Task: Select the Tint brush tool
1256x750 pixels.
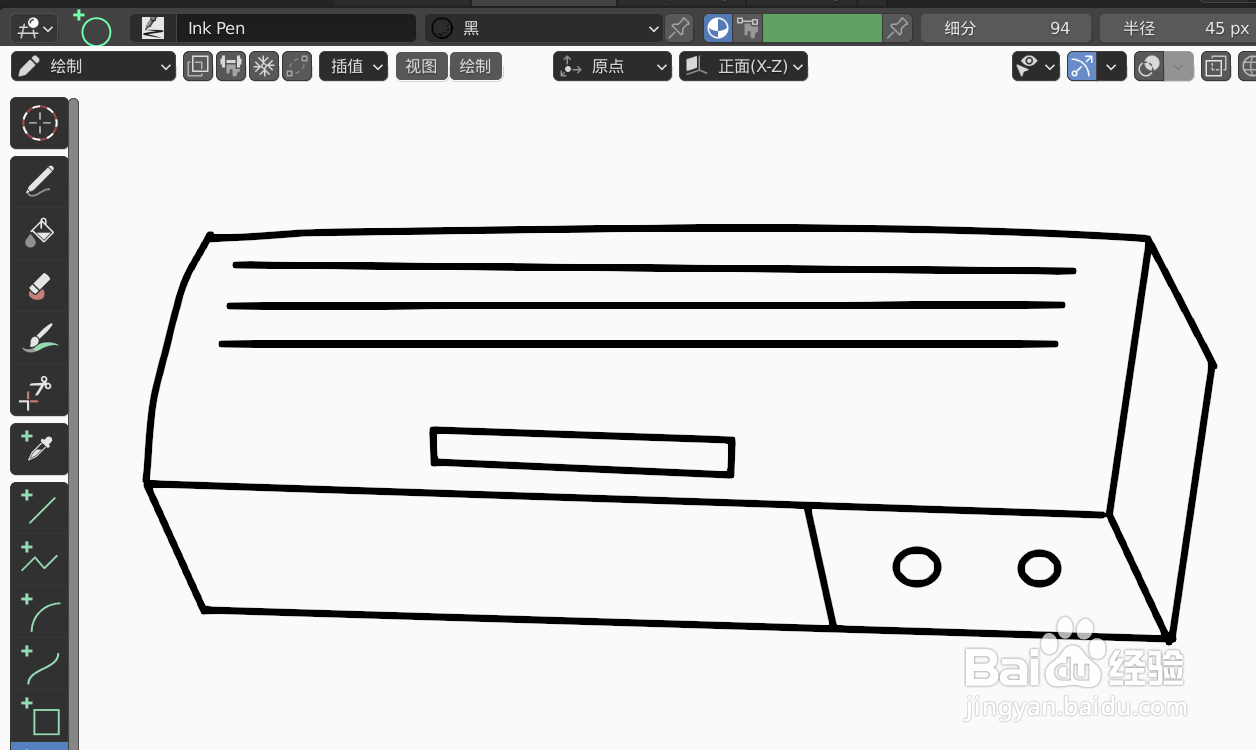Action: click(40, 337)
